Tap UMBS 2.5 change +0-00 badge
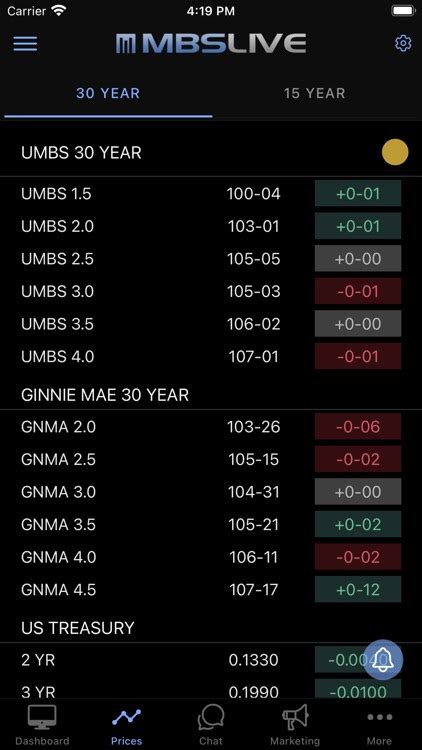This screenshot has height=750, width=422. click(358, 259)
